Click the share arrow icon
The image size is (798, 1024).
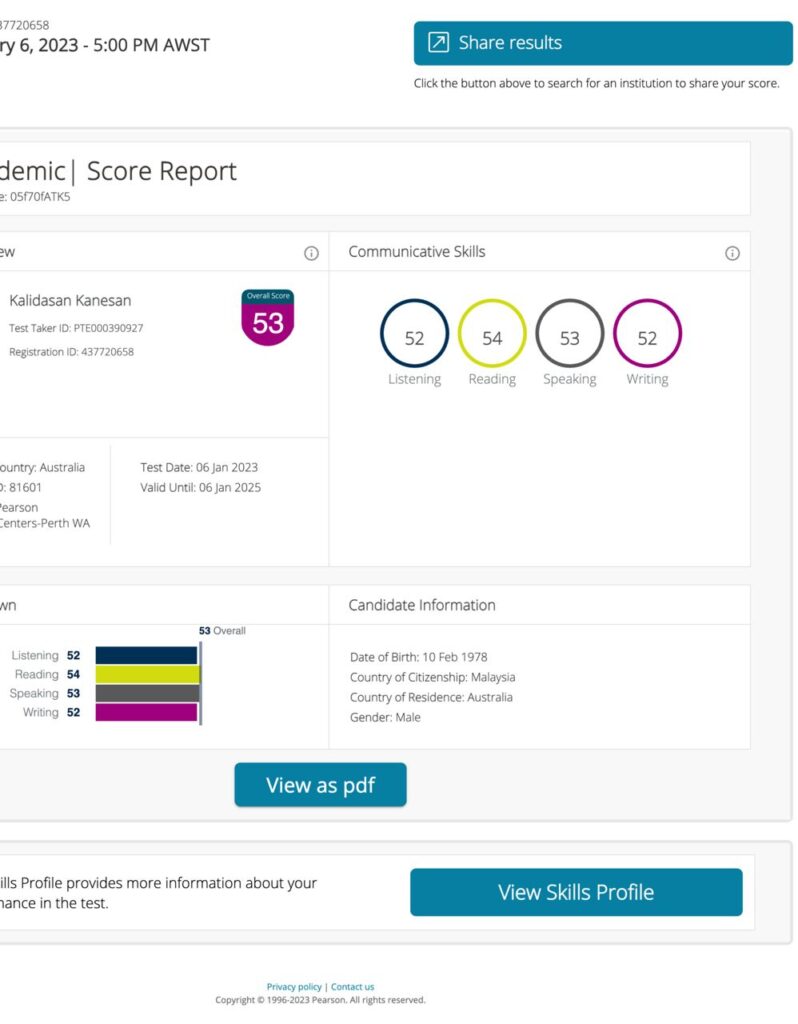click(438, 42)
